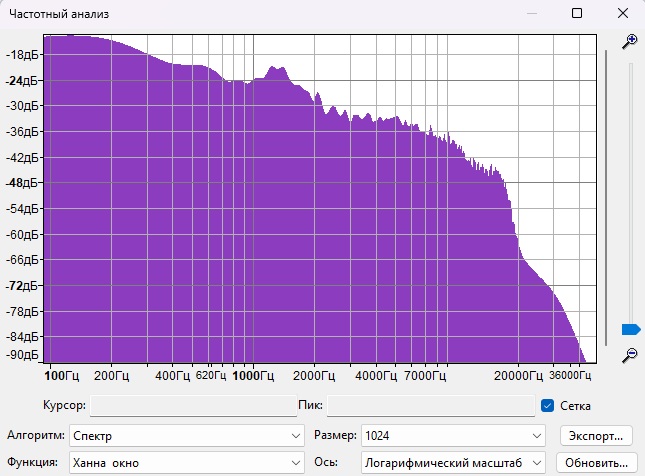
Task: Open the Ось dropdown showing Логарифмический масштаб
Action: [x=453, y=463]
